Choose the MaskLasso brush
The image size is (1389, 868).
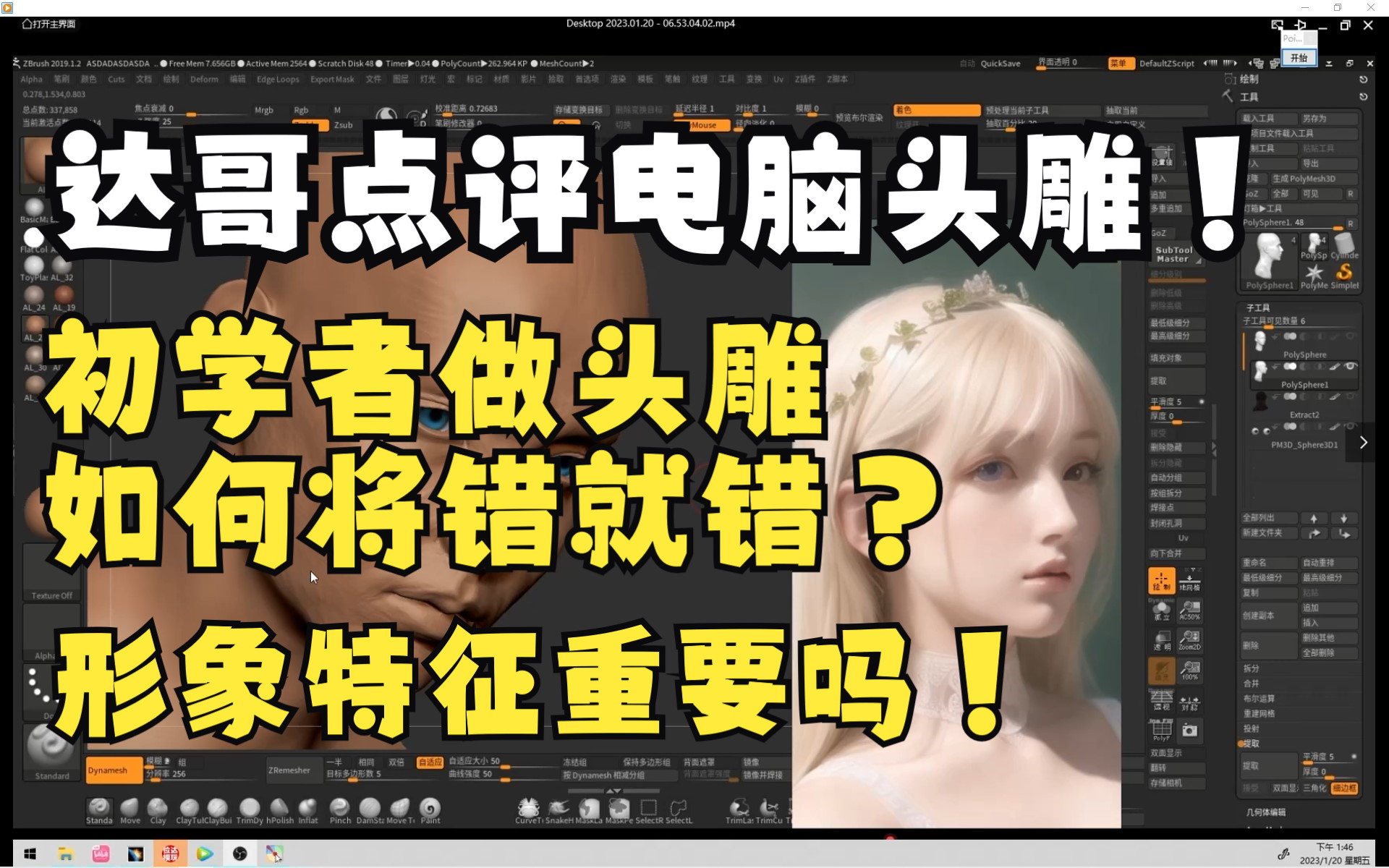[x=589, y=810]
